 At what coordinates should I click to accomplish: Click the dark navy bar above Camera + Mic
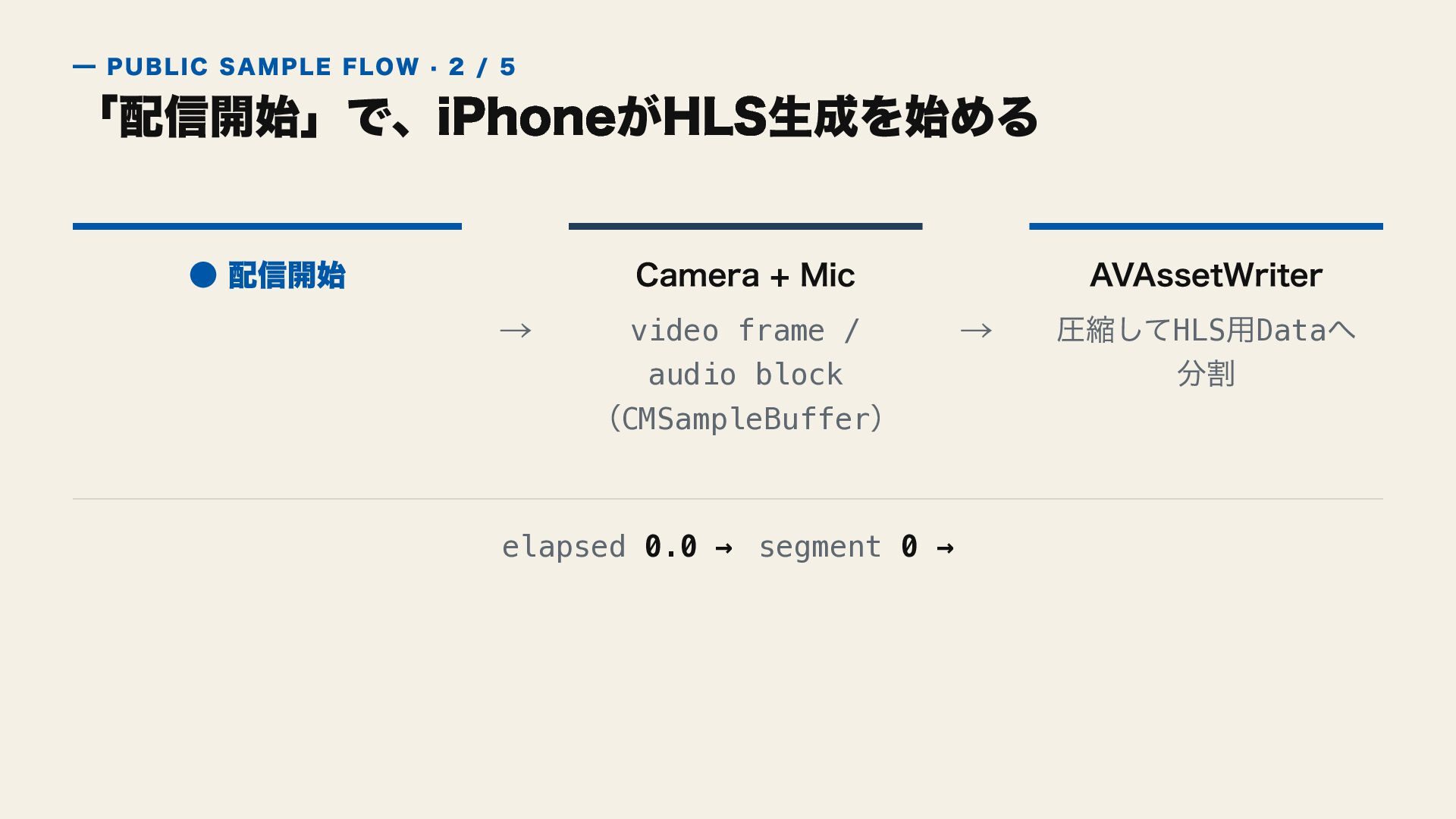tap(745, 226)
